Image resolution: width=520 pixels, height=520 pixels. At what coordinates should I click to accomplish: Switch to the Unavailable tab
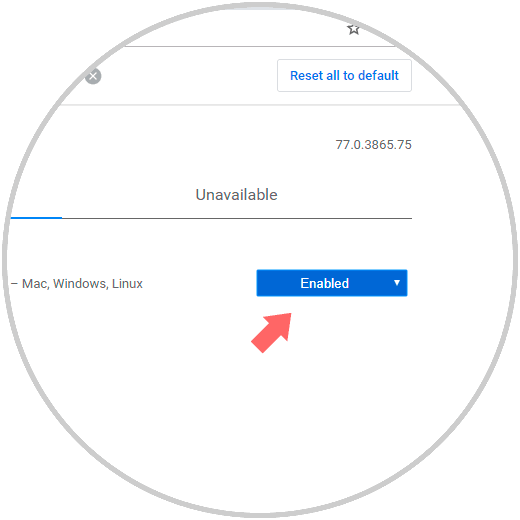click(x=236, y=195)
